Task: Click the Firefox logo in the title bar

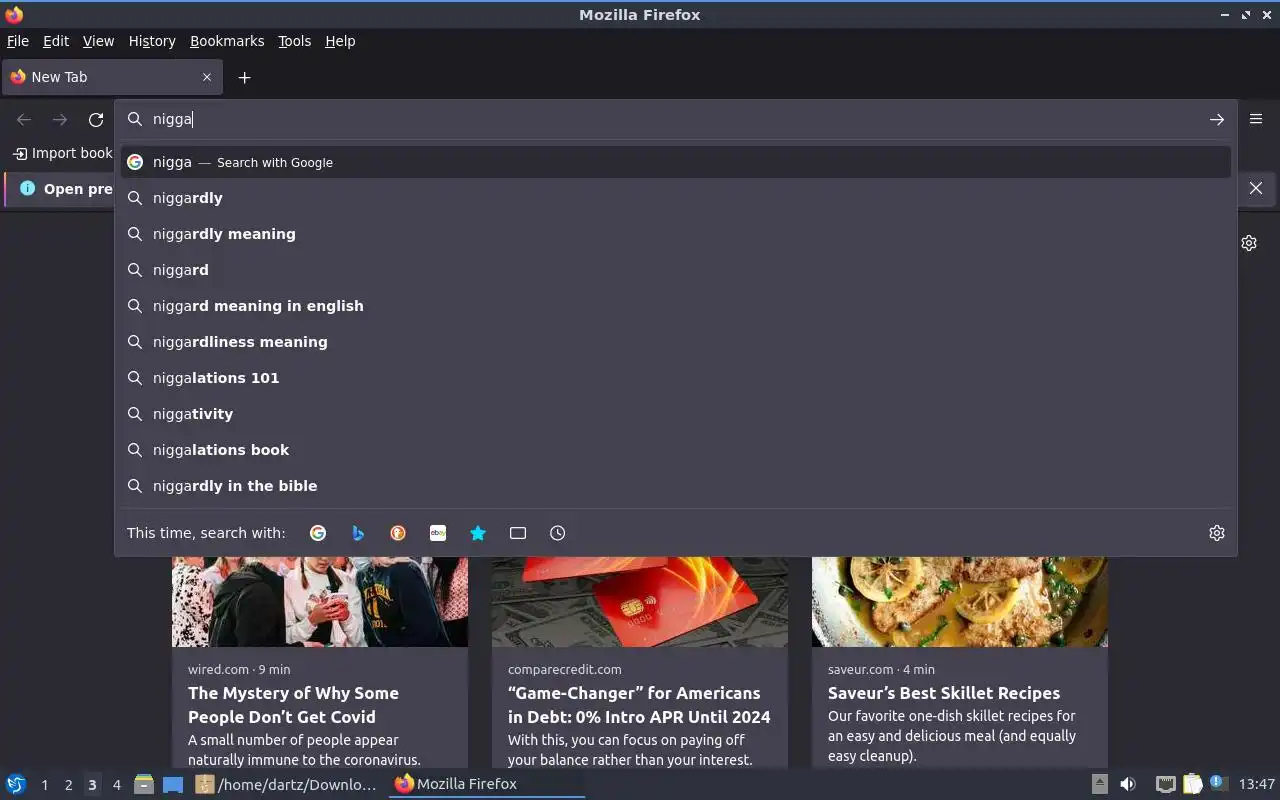Action: (x=14, y=15)
